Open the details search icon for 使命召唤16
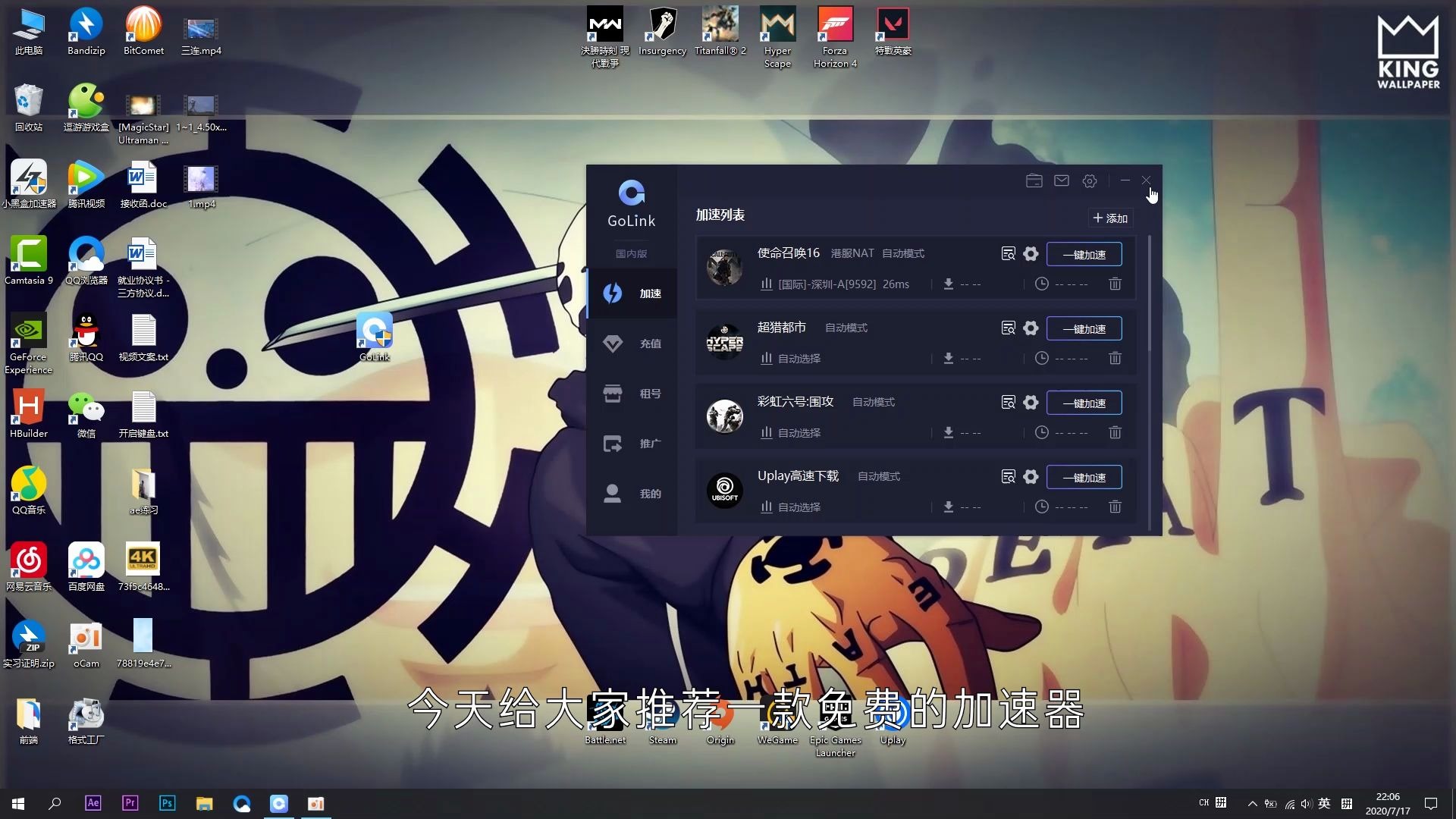This screenshot has width=1456, height=819. (x=1008, y=254)
